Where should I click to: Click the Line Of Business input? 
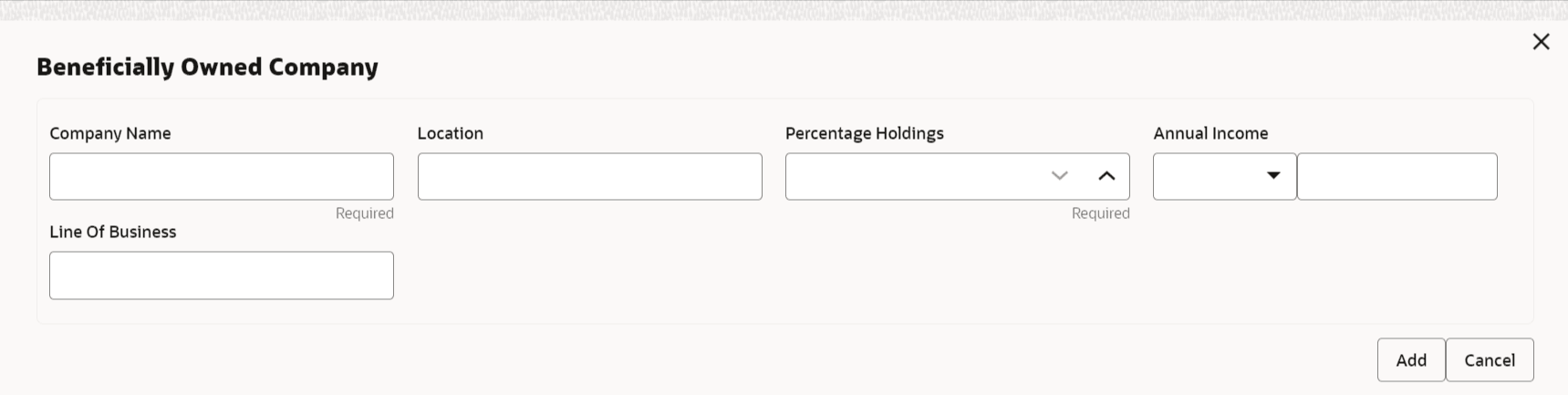pyautogui.click(x=222, y=275)
